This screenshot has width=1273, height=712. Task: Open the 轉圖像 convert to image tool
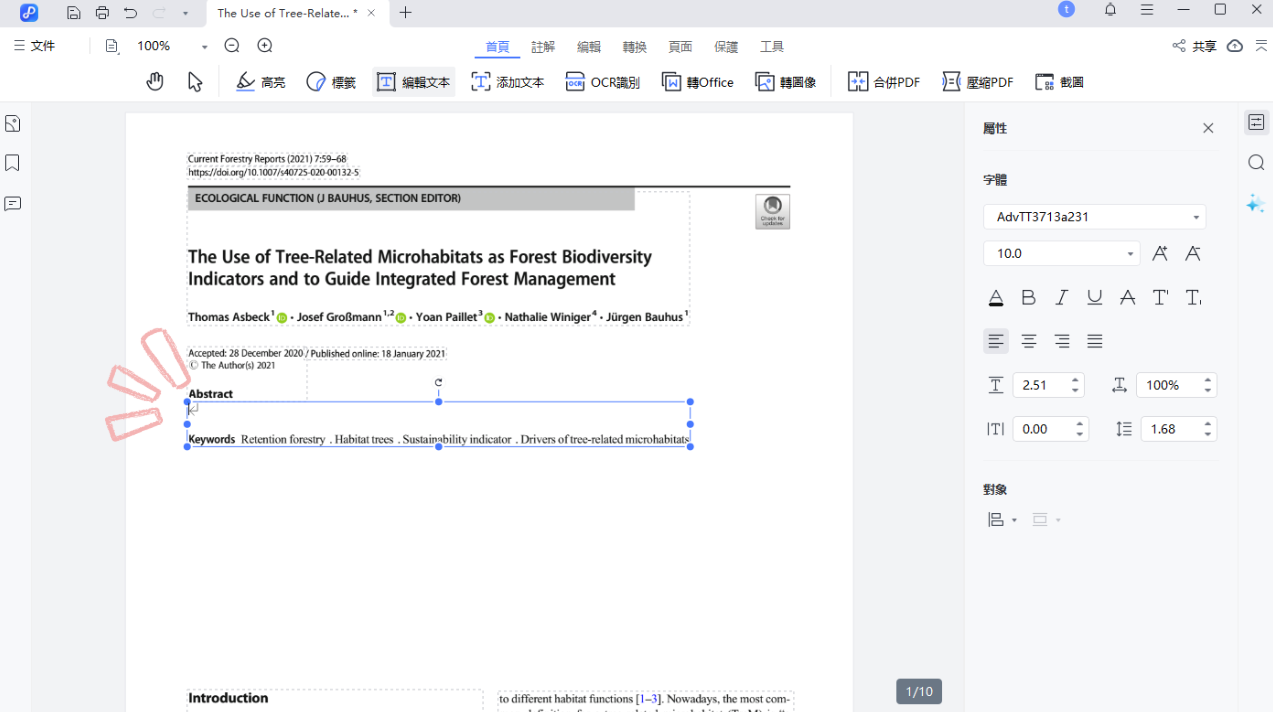pyautogui.click(x=786, y=81)
